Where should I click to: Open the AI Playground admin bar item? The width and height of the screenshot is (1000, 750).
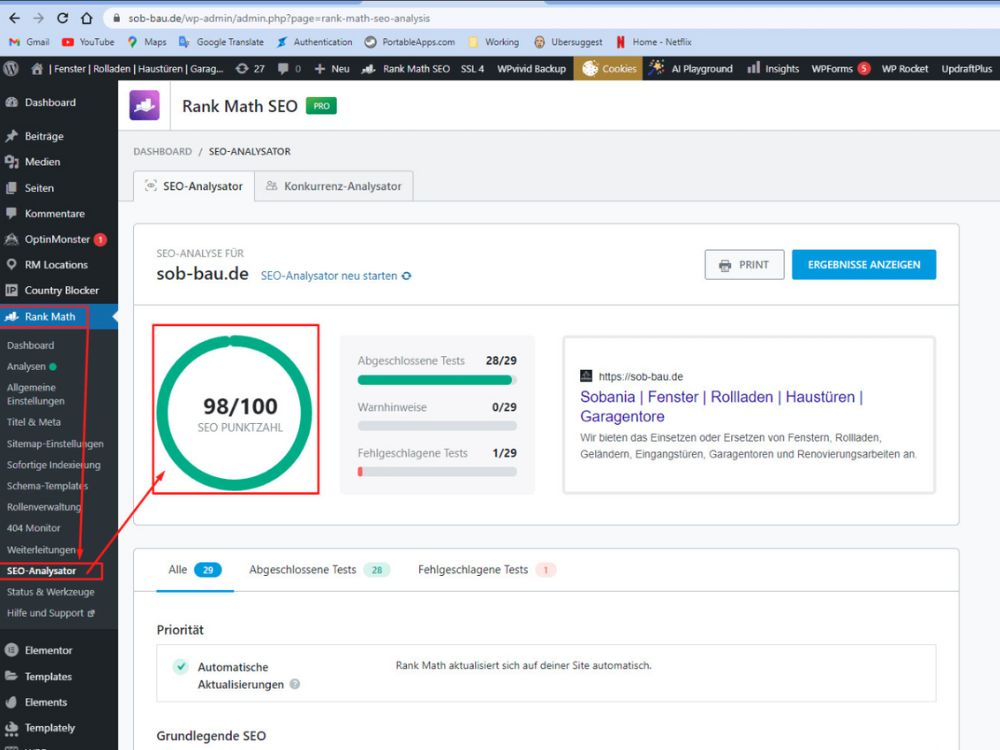coord(691,68)
